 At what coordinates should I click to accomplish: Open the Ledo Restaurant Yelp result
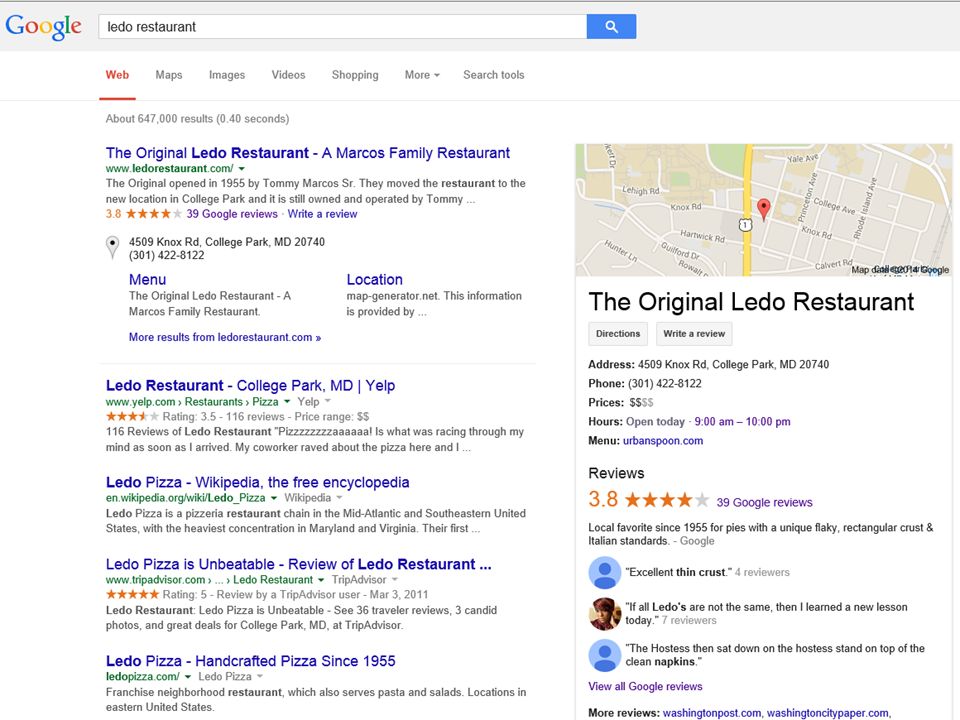coord(250,385)
